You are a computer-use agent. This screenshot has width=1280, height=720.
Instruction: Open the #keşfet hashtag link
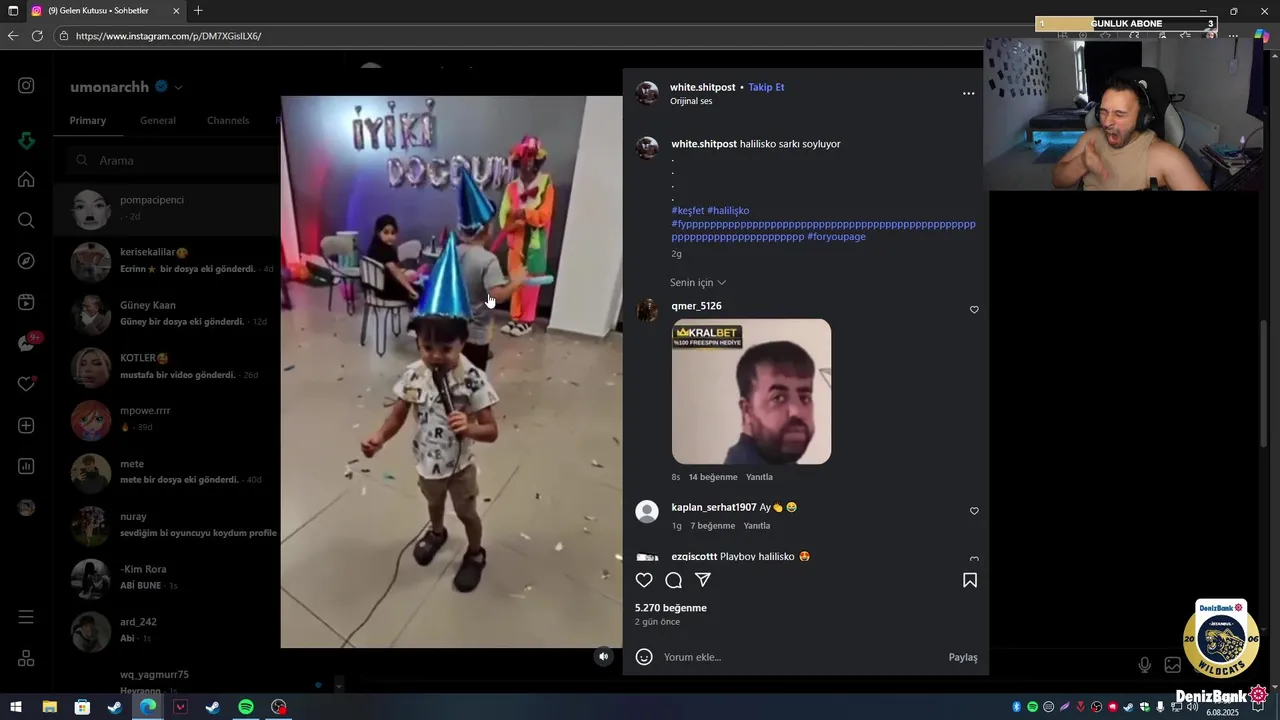(x=687, y=211)
